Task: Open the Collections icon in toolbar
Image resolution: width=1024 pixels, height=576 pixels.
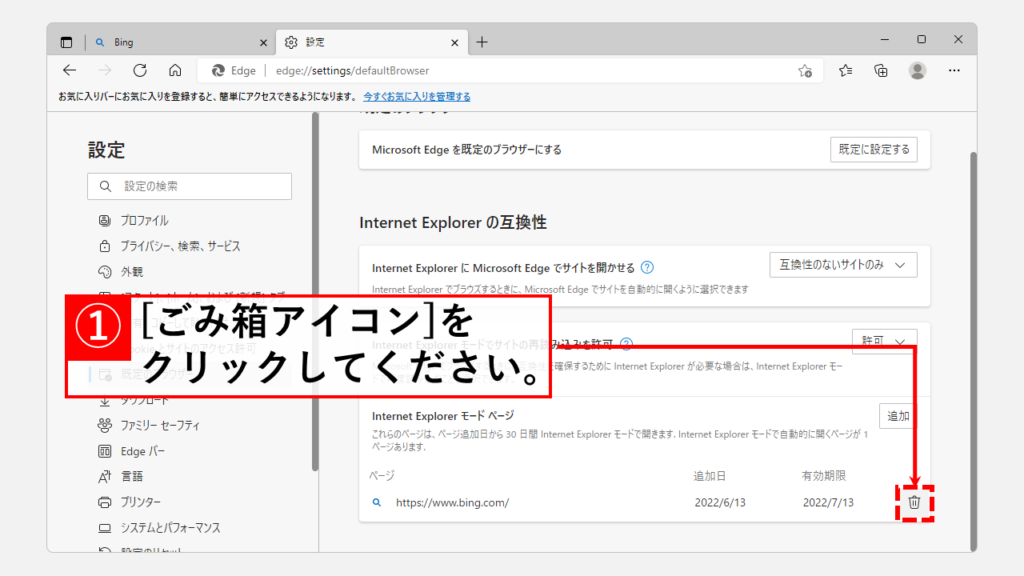Action: pyautogui.click(x=881, y=71)
